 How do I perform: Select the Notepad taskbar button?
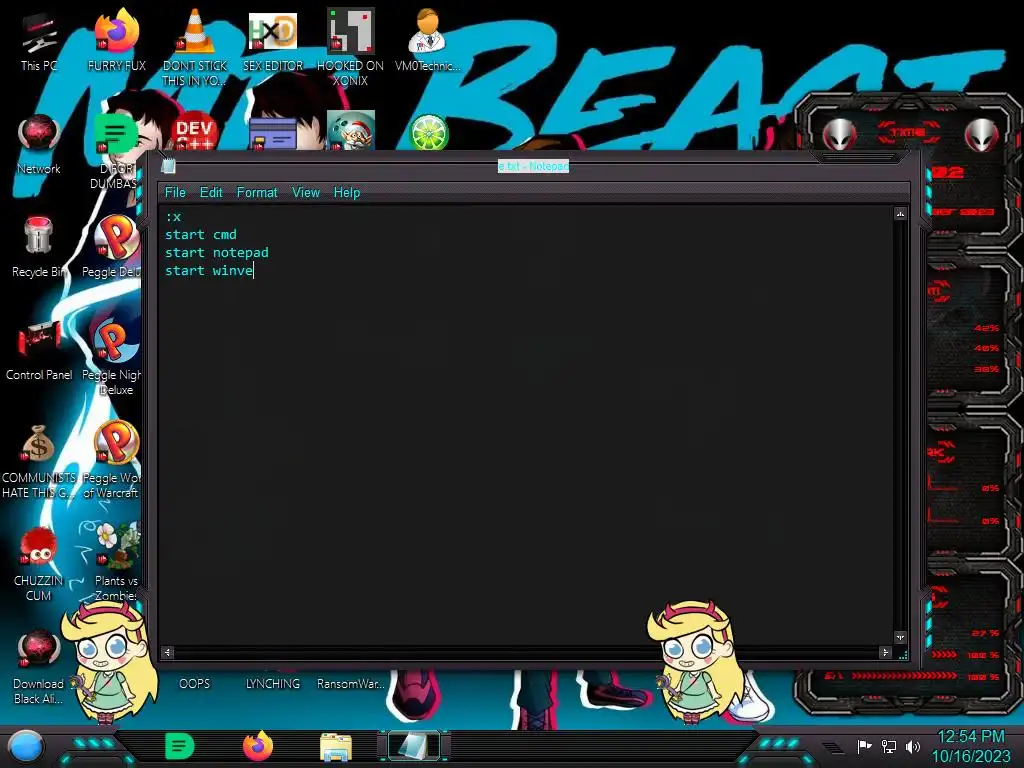(413, 746)
